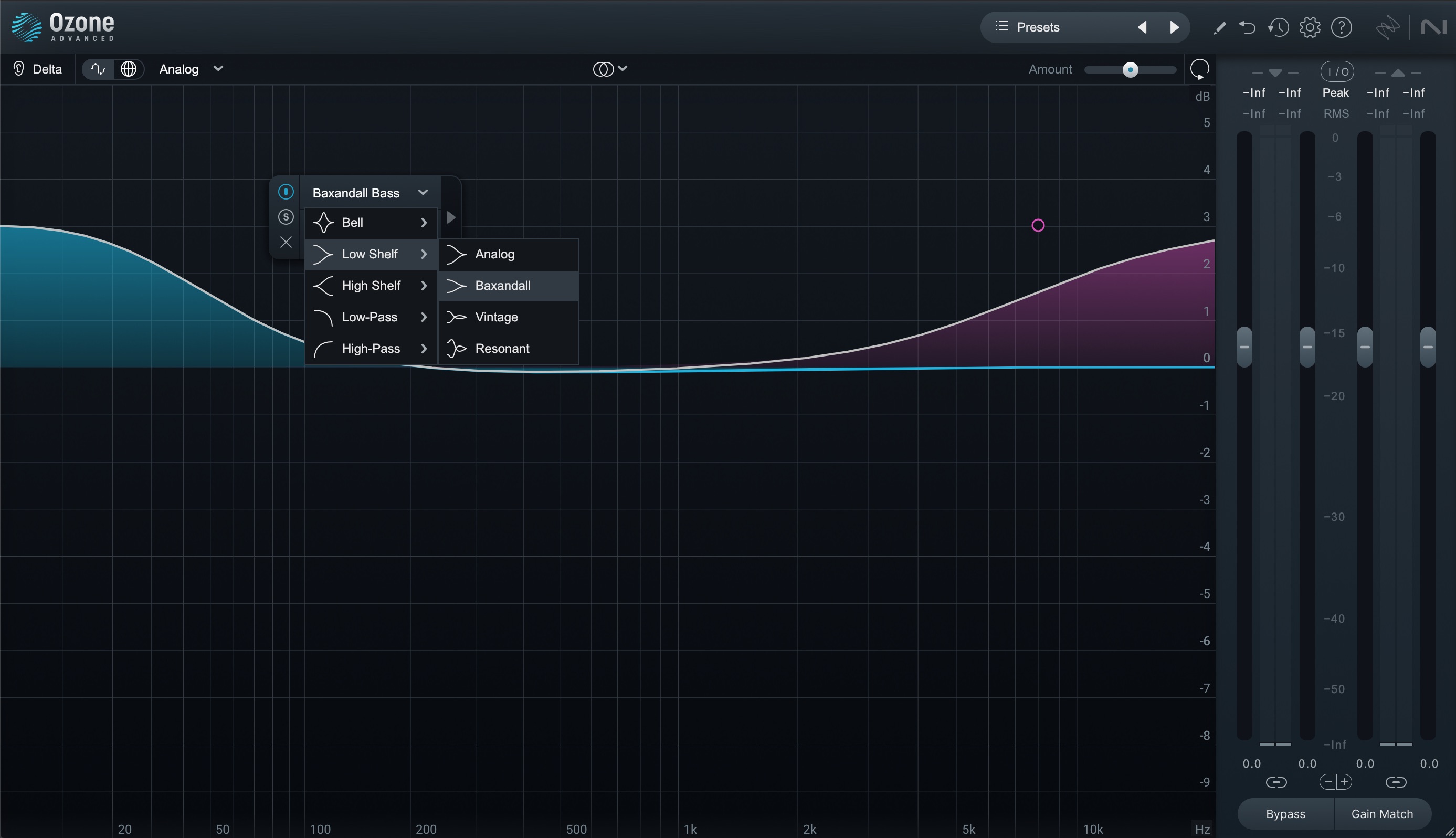
Task: Select High Shelf menu item
Action: [x=371, y=286]
